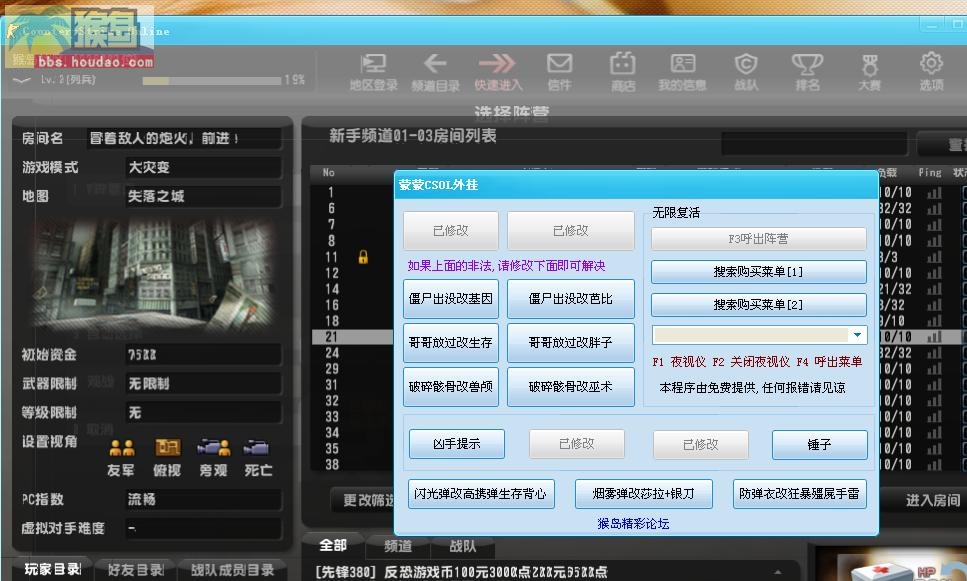Click 防弹衣改狂暴僵尸手雷 button
The image size is (967, 581).
click(799, 494)
